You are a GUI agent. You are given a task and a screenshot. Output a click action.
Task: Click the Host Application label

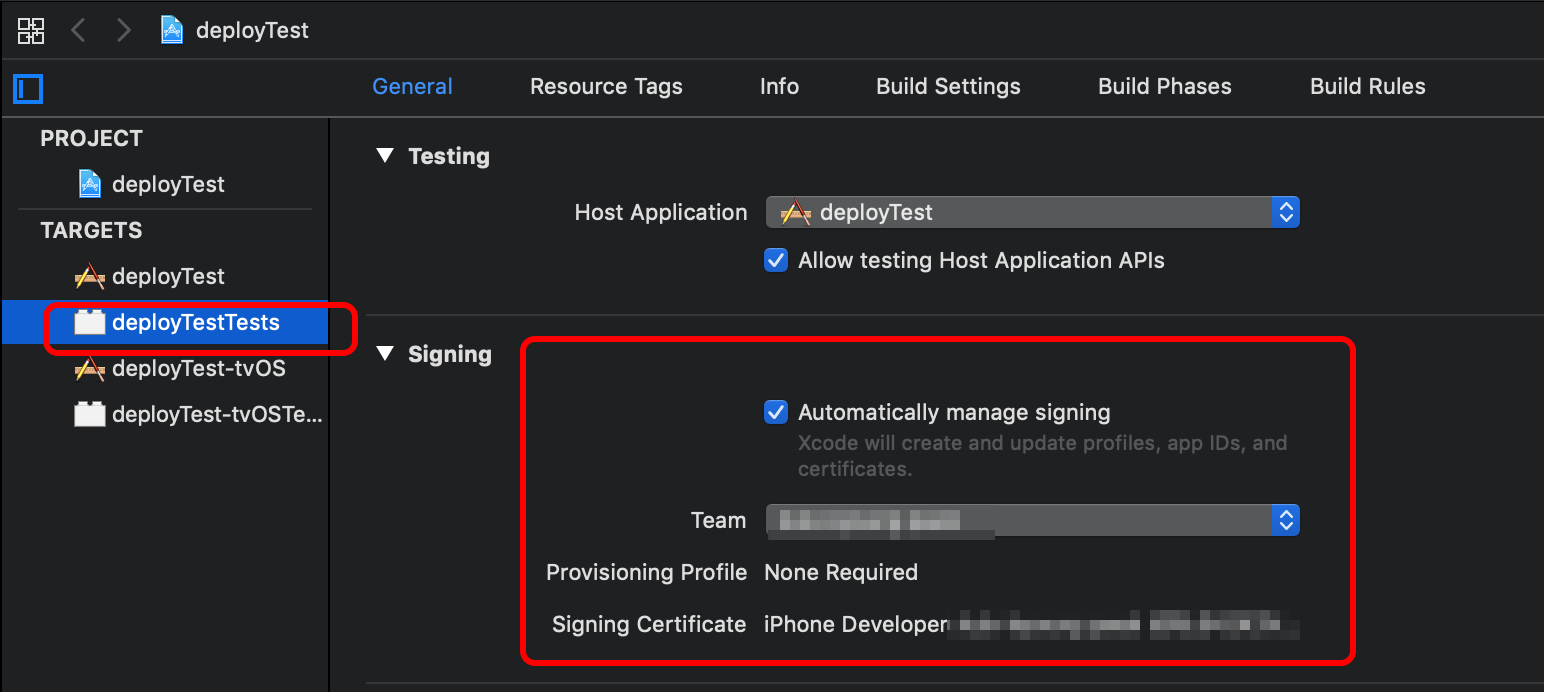pyautogui.click(x=661, y=212)
